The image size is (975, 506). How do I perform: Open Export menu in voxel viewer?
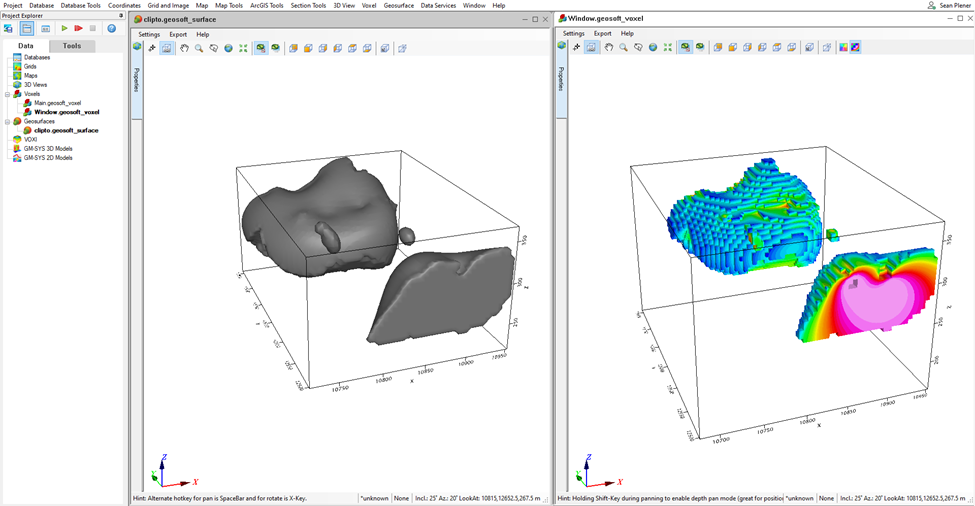point(602,34)
